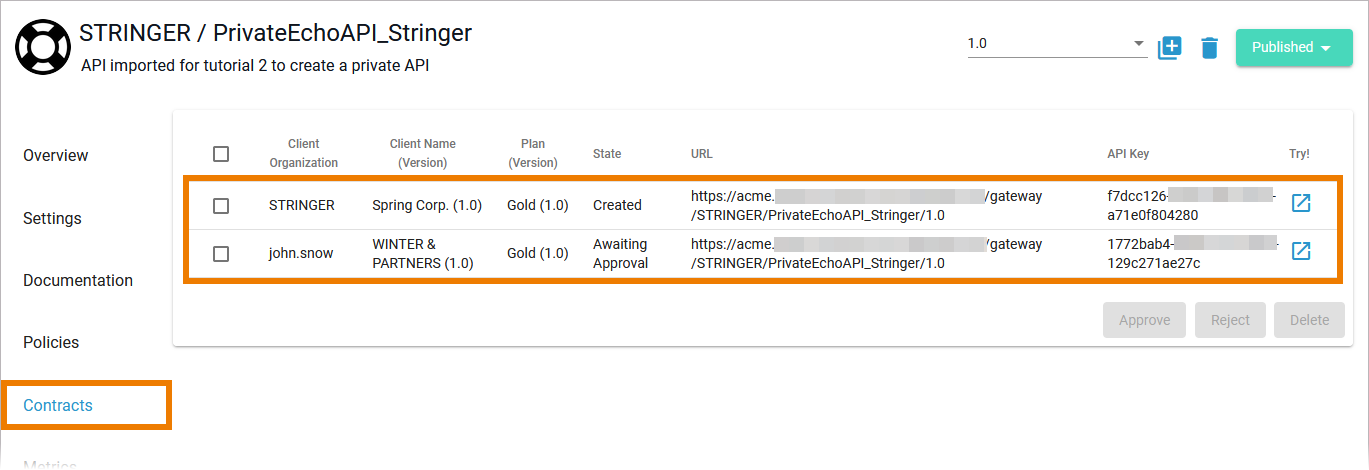Viewport: 1369px width, 470px height.
Task: Check the STRINGER contract row checkbox
Action: tap(221, 205)
